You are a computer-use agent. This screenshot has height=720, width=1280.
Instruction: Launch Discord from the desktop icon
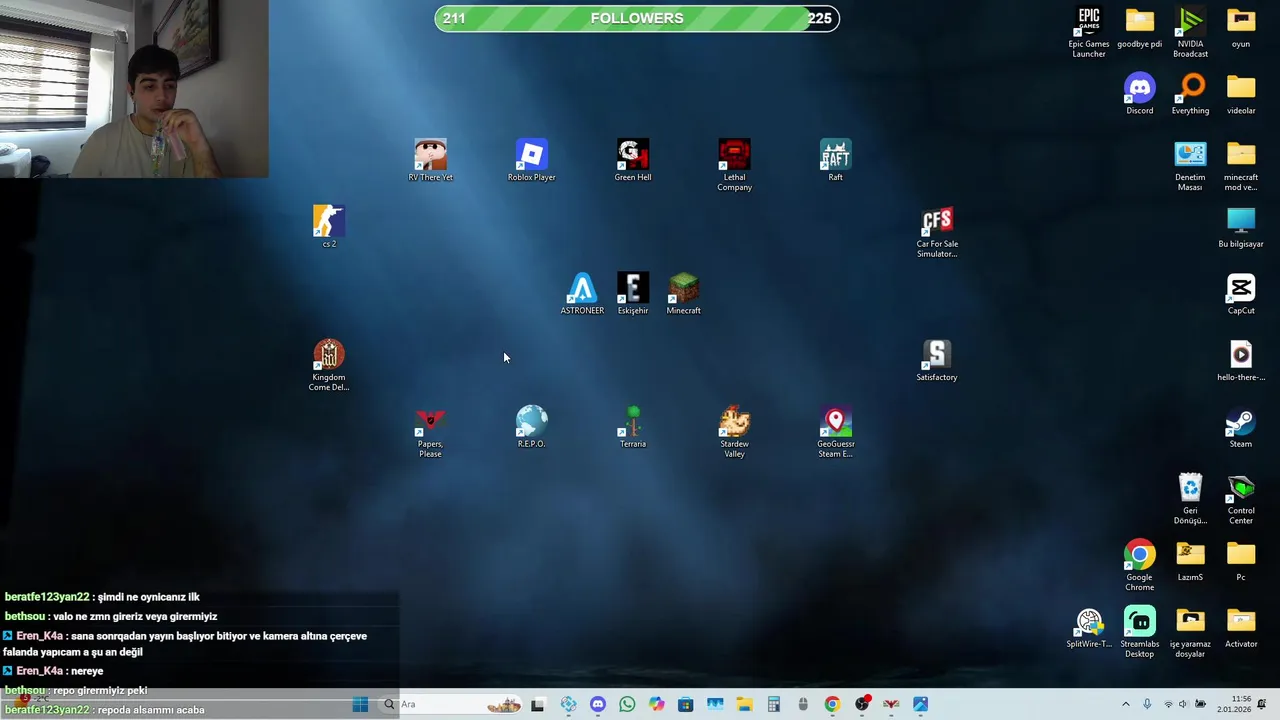tap(1140, 94)
